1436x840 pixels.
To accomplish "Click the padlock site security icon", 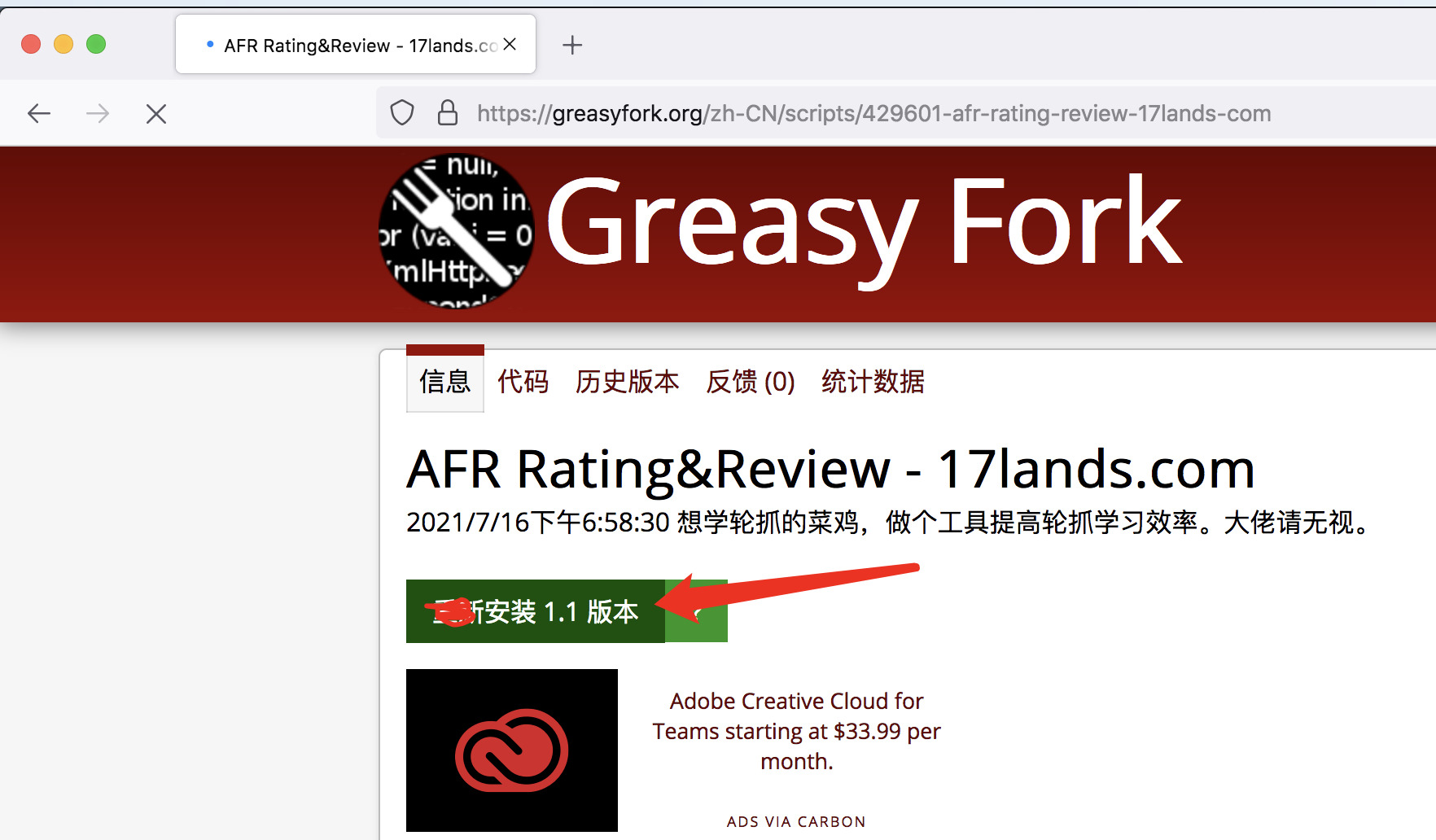I will pos(447,113).
